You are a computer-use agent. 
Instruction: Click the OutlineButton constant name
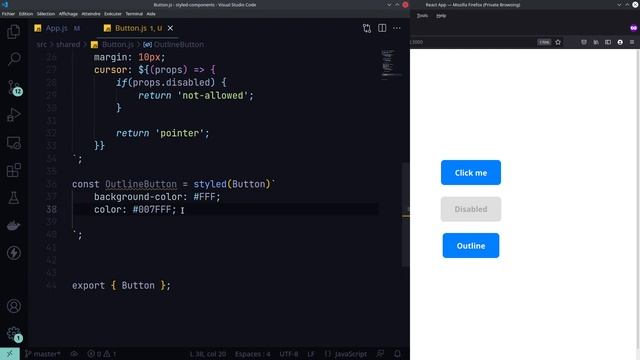tap(141, 184)
